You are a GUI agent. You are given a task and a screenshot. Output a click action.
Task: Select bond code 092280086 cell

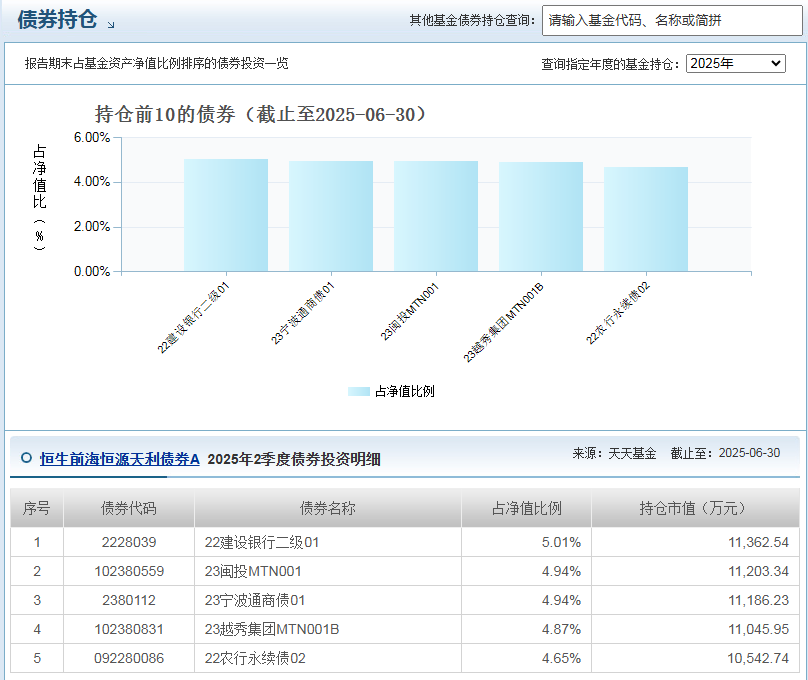[x=129, y=658]
